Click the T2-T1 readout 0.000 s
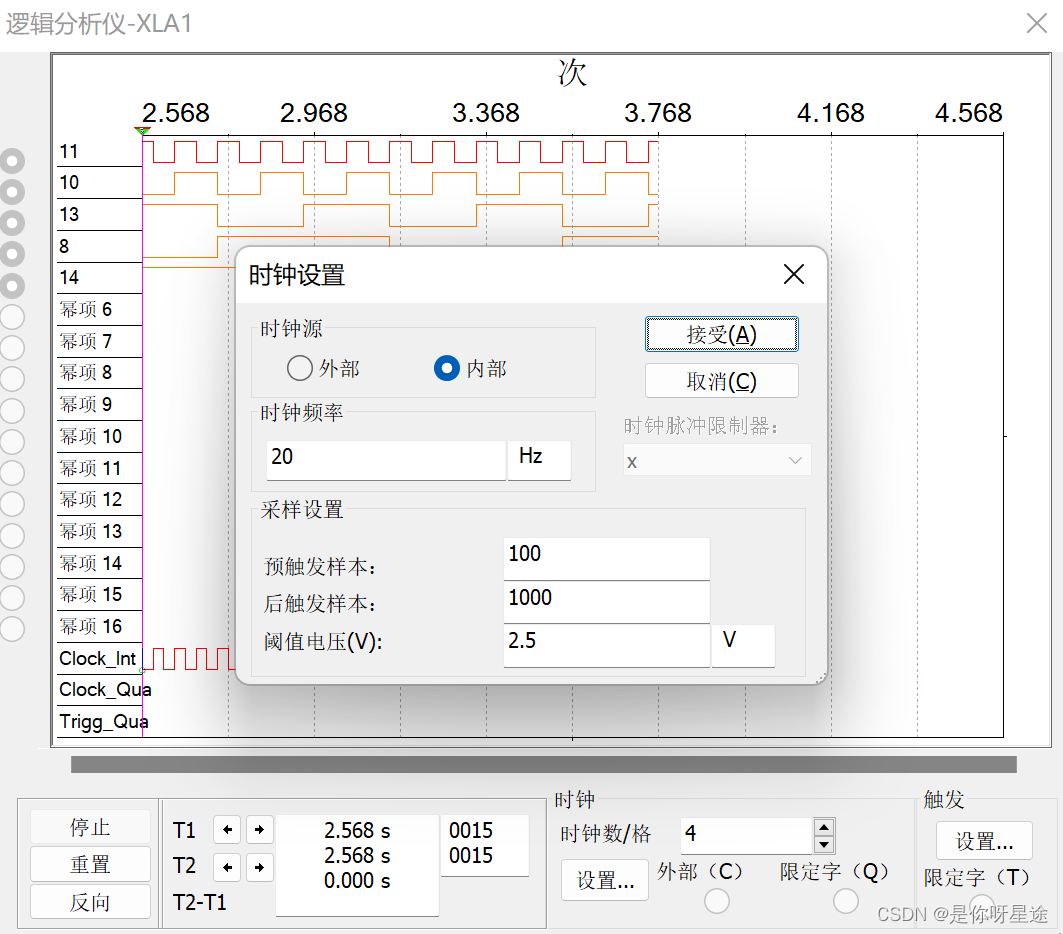Viewport: 1063px width, 934px height. click(357, 880)
